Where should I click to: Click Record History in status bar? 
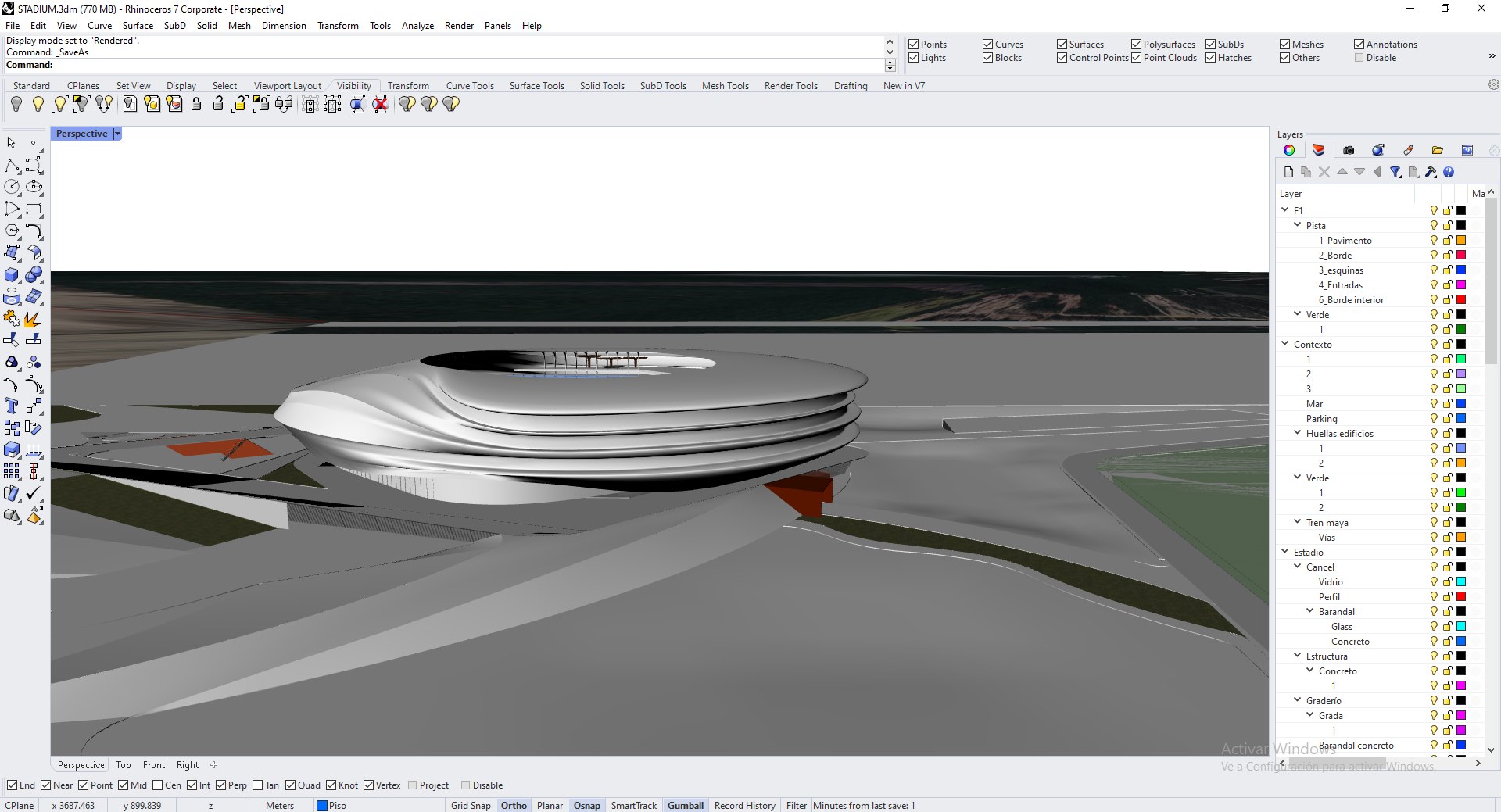[744, 806]
